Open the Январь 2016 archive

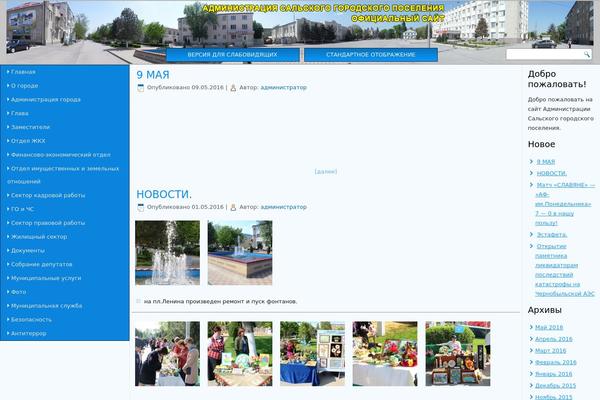[x=554, y=374]
